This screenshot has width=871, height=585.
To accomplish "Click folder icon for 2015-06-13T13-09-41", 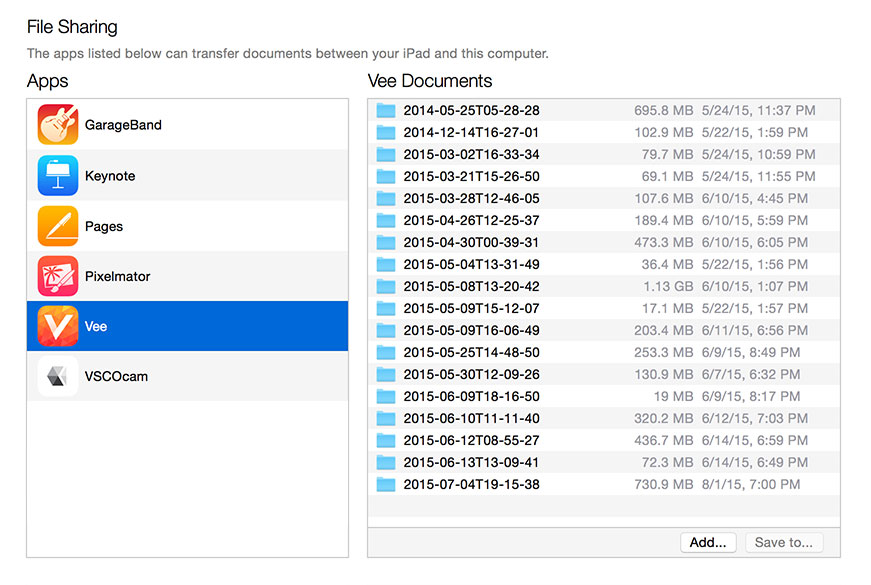I will pyautogui.click(x=386, y=462).
